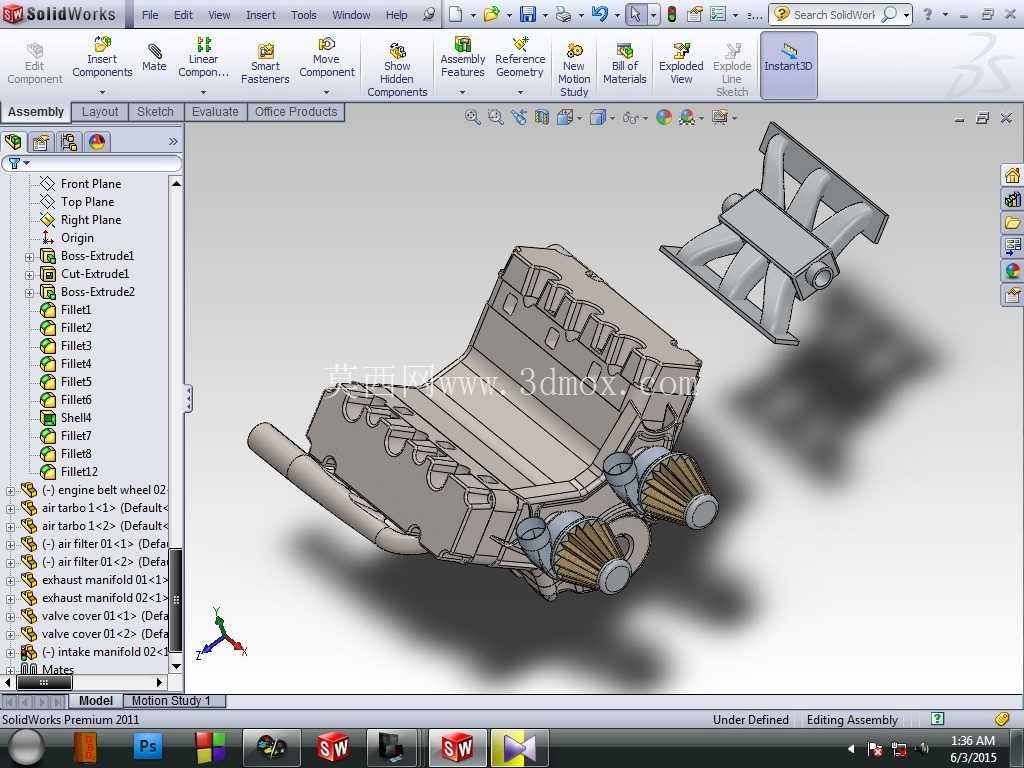The image size is (1024, 768).
Task: Open the Motion Study 1 tab
Action: point(171,701)
